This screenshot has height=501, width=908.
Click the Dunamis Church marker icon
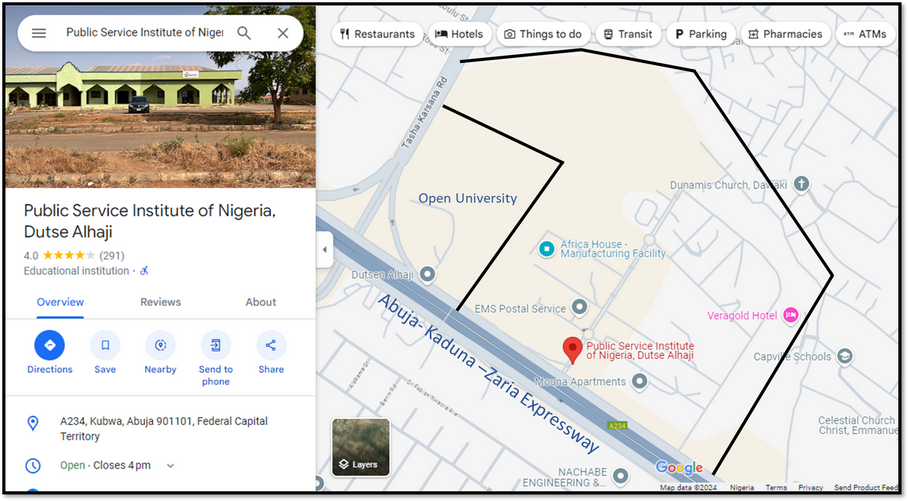coord(801,184)
